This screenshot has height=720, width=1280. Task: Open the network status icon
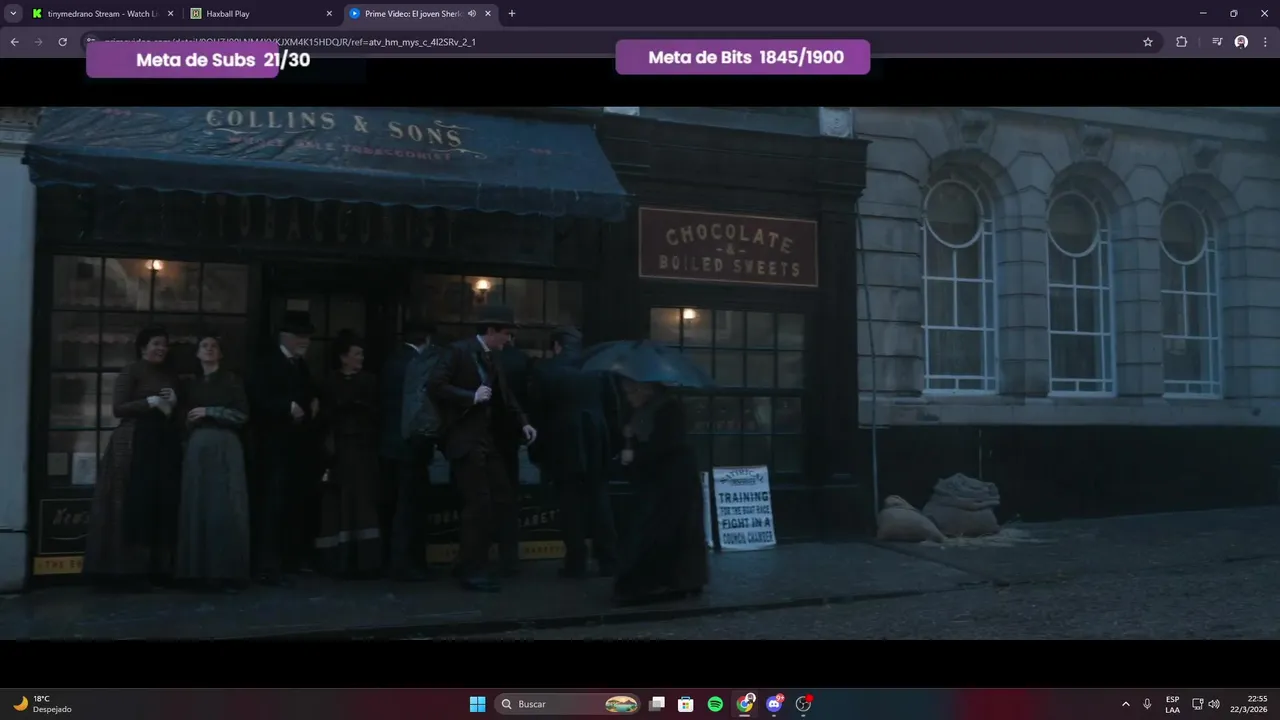tap(1197, 704)
